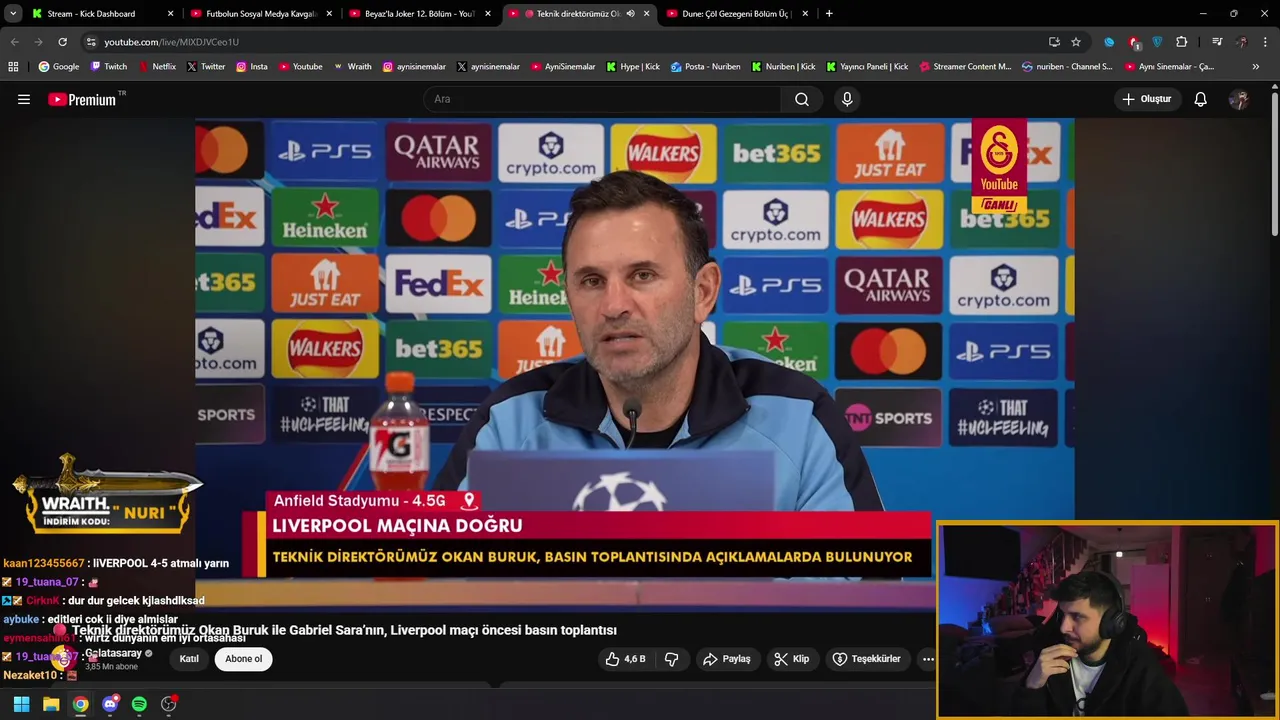
Task: Open the Streamer Content M... bookmark
Action: click(964, 67)
